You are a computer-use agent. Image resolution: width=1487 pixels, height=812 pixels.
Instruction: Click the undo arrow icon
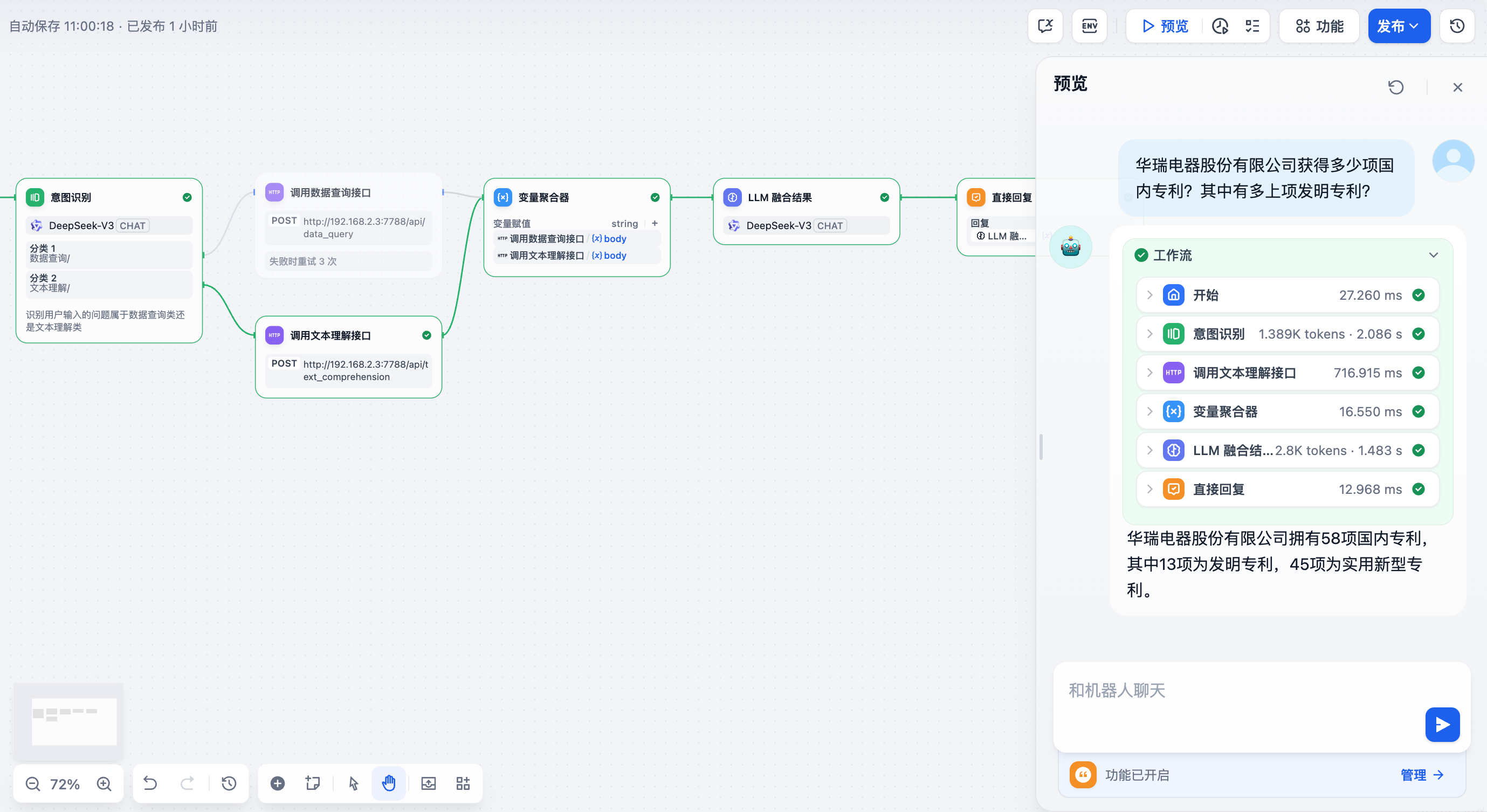(150, 783)
